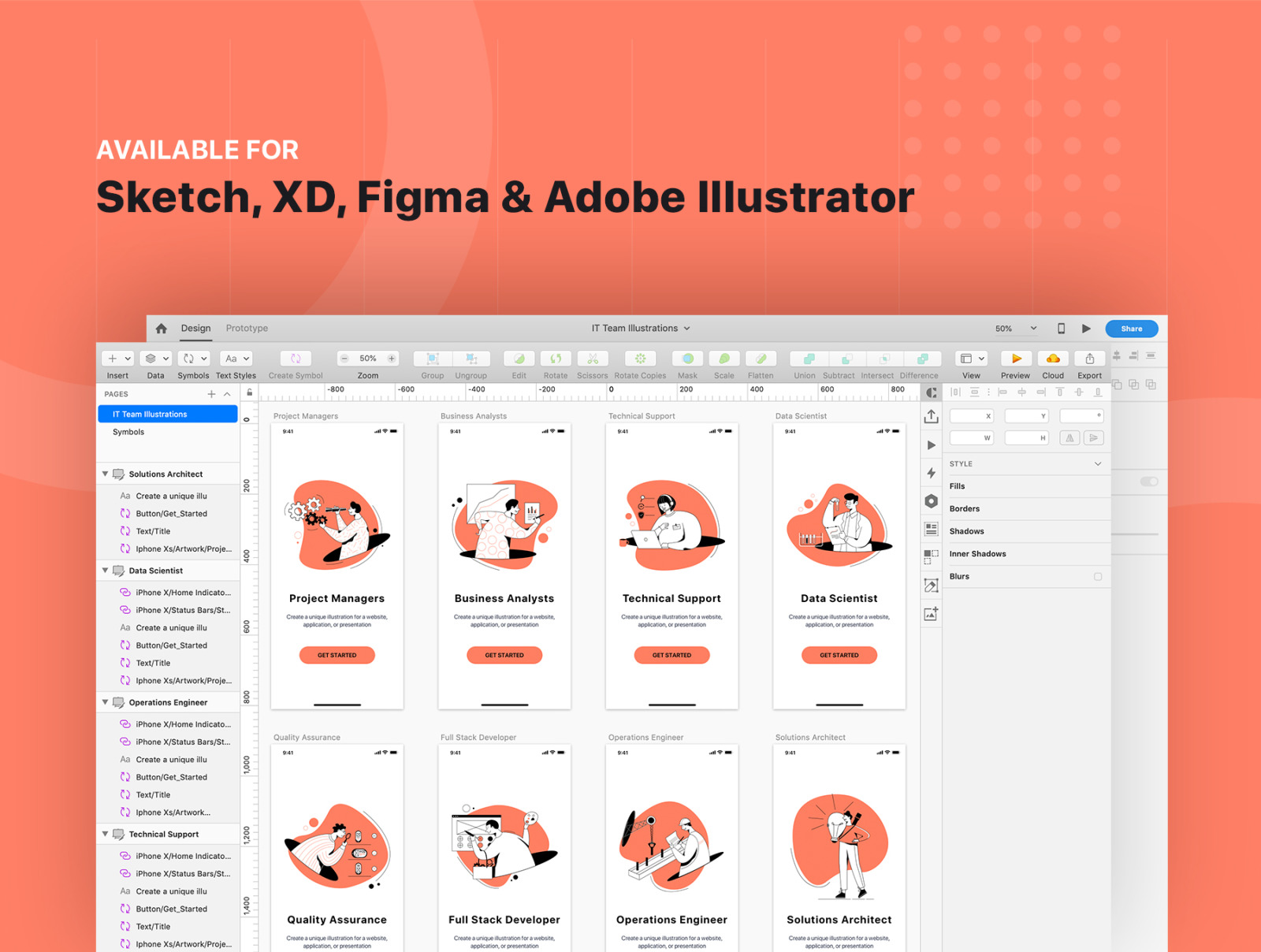
Task: Click the Preview play icon in toolbar
Action: click(1016, 359)
